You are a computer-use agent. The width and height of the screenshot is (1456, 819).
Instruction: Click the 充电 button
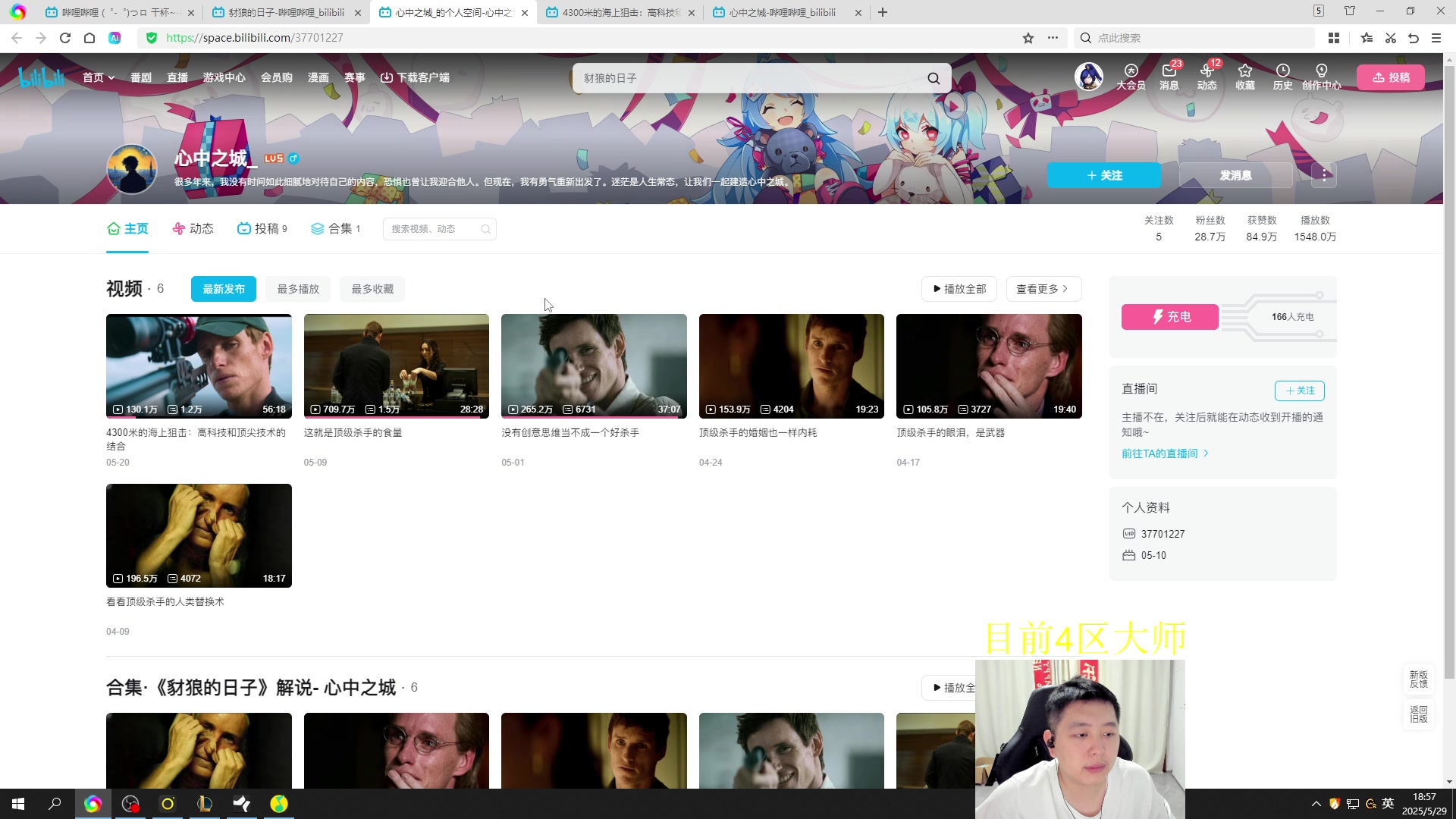click(x=1170, y=317)
